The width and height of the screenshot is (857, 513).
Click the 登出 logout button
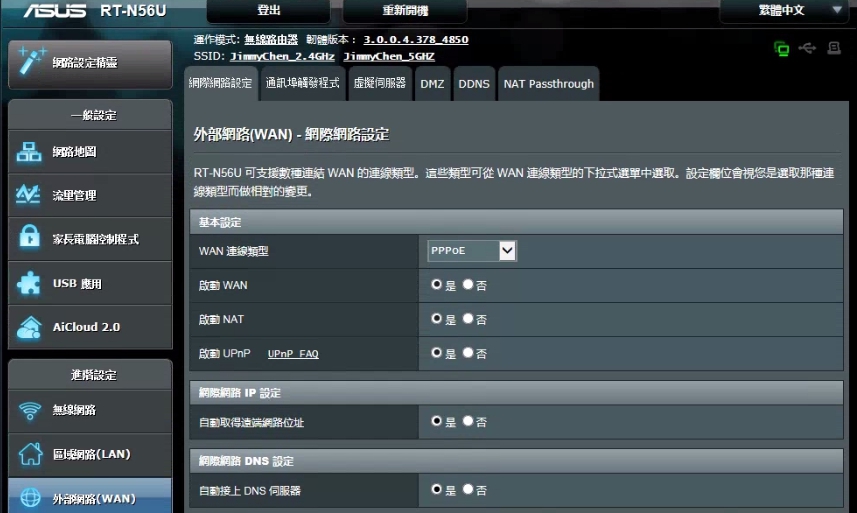point(268,10)
